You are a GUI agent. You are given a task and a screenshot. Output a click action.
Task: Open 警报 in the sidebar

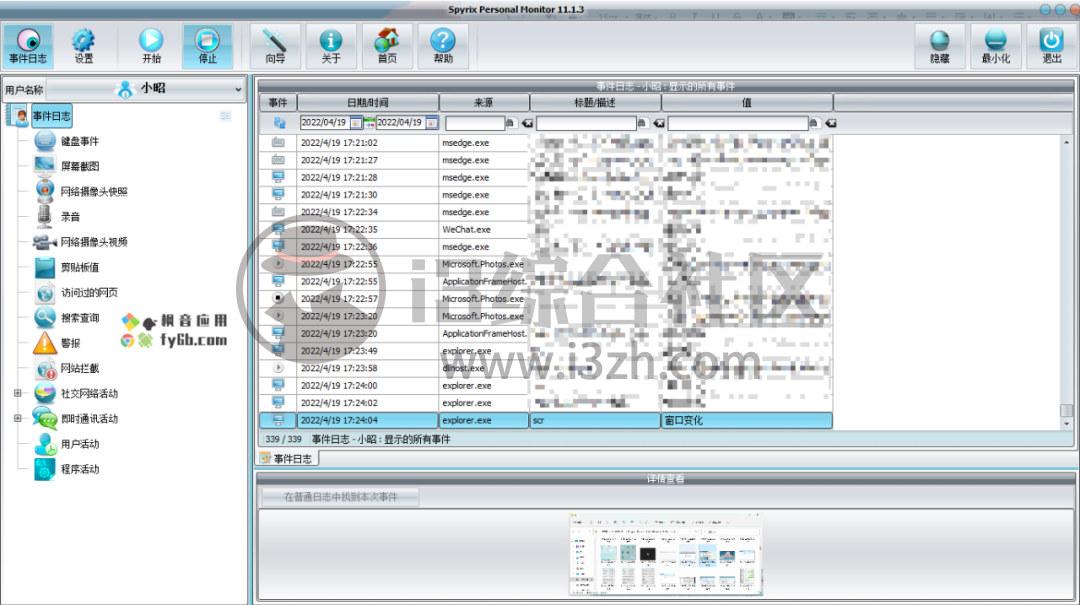[x=70, y=343]
